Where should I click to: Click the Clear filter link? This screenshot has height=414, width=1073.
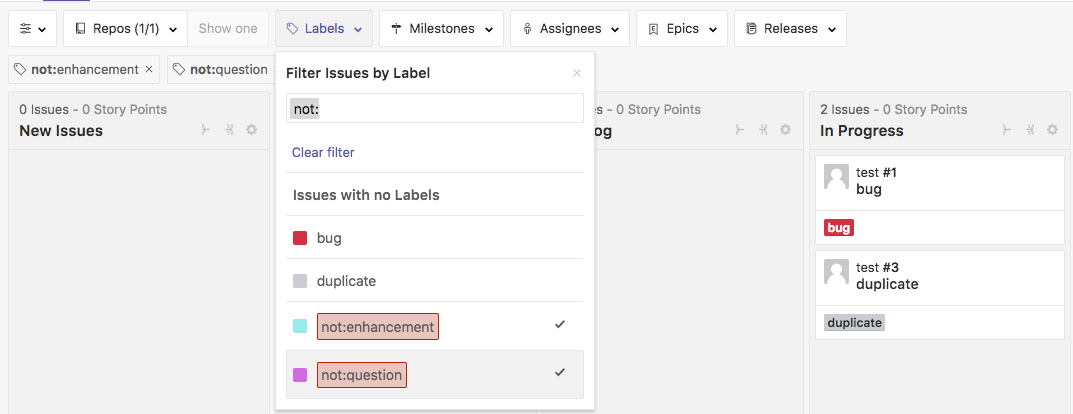(323, 152)
